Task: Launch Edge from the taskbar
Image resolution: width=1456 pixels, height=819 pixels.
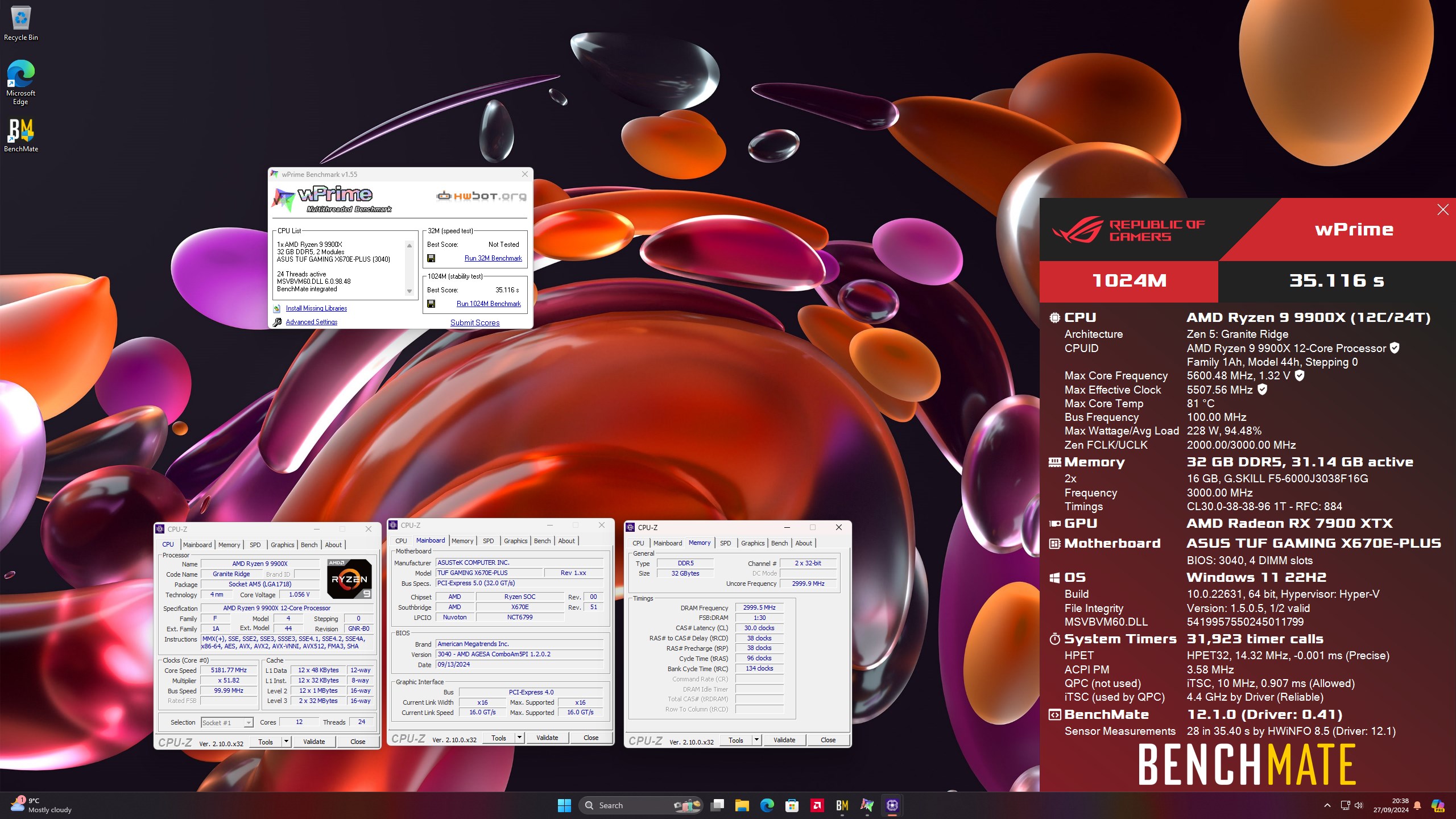Action: point(767,805)
